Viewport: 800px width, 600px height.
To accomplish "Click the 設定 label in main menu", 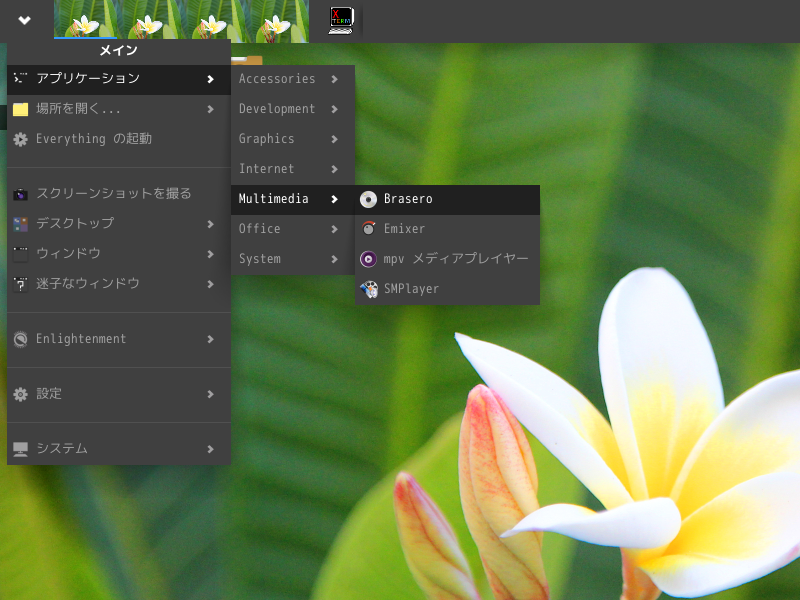I will pyautogui.click(x=48, y=394).
